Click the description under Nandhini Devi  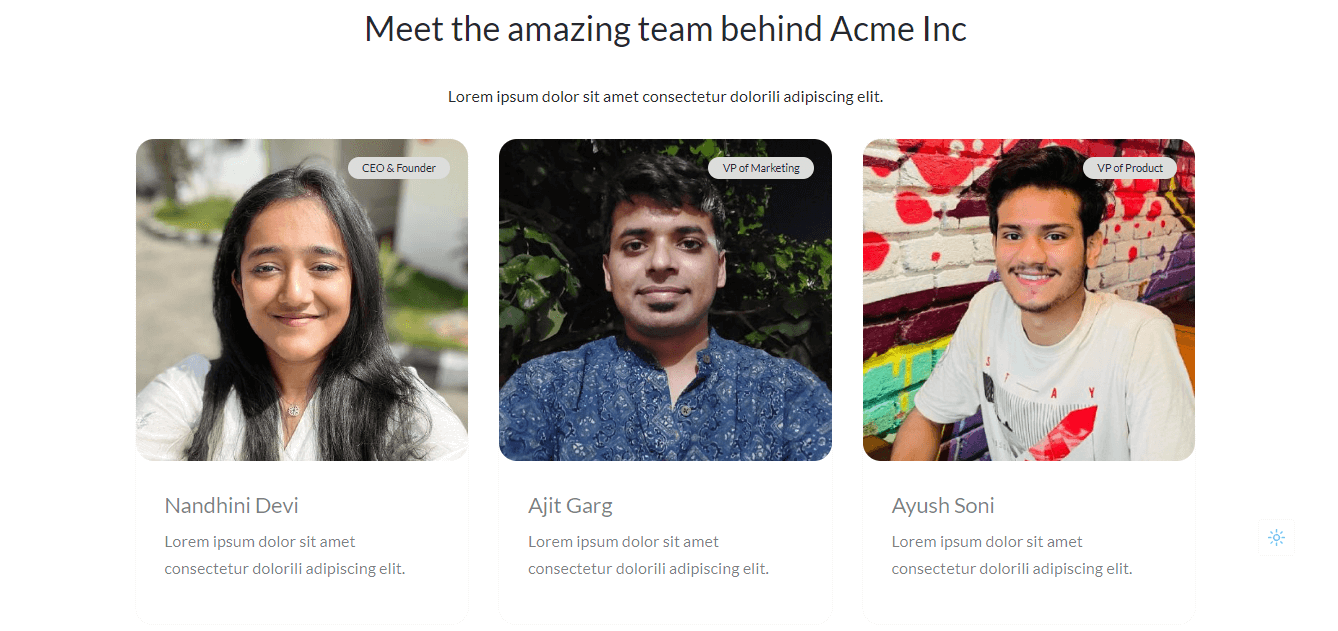[x=285, y=555]
